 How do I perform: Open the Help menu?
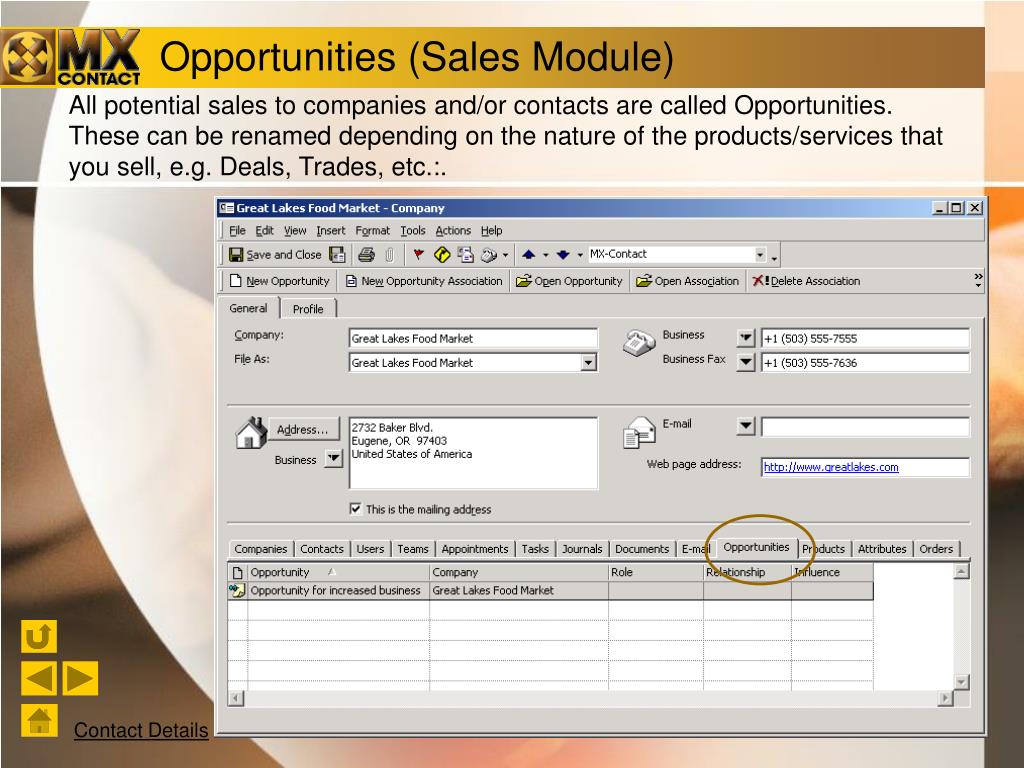[x=492, y=231]
